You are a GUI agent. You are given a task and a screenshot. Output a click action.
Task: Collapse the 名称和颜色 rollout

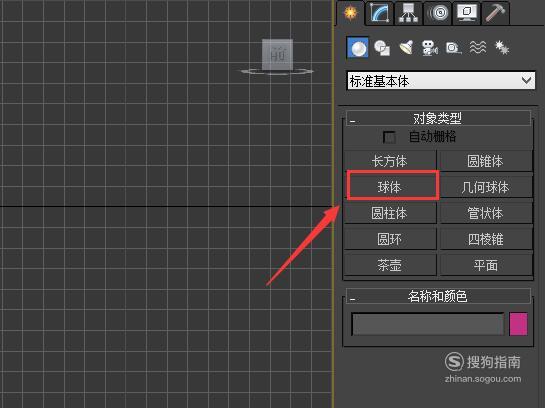[438, 296]
